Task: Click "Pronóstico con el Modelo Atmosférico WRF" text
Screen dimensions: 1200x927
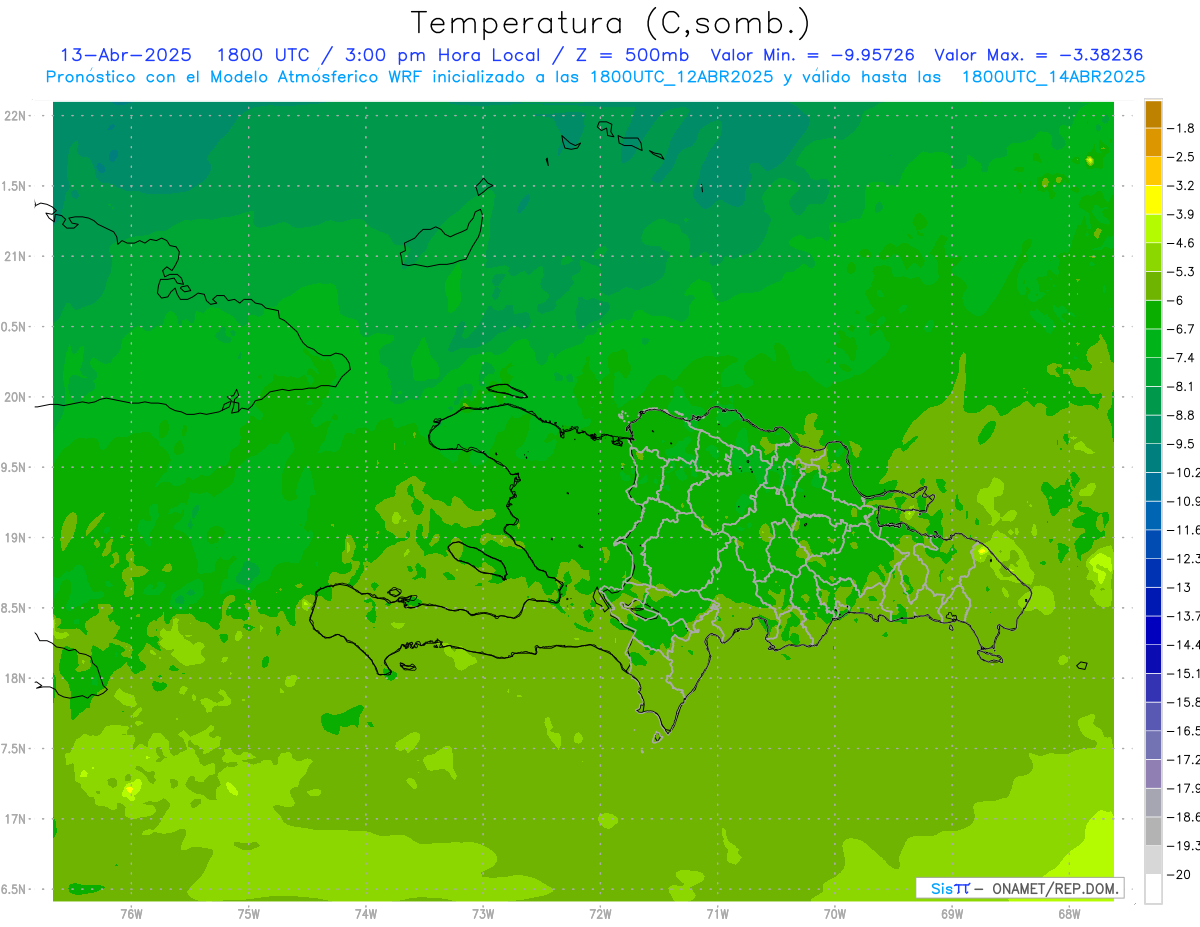Action: 236,77
